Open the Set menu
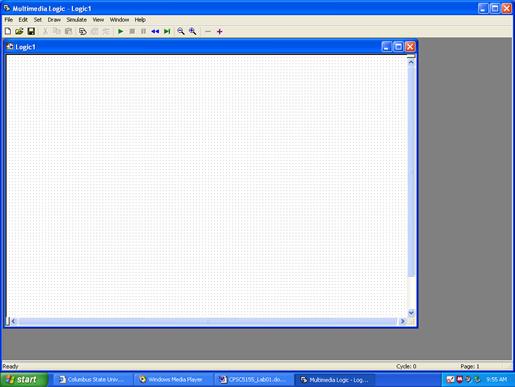 click(38, 20)
